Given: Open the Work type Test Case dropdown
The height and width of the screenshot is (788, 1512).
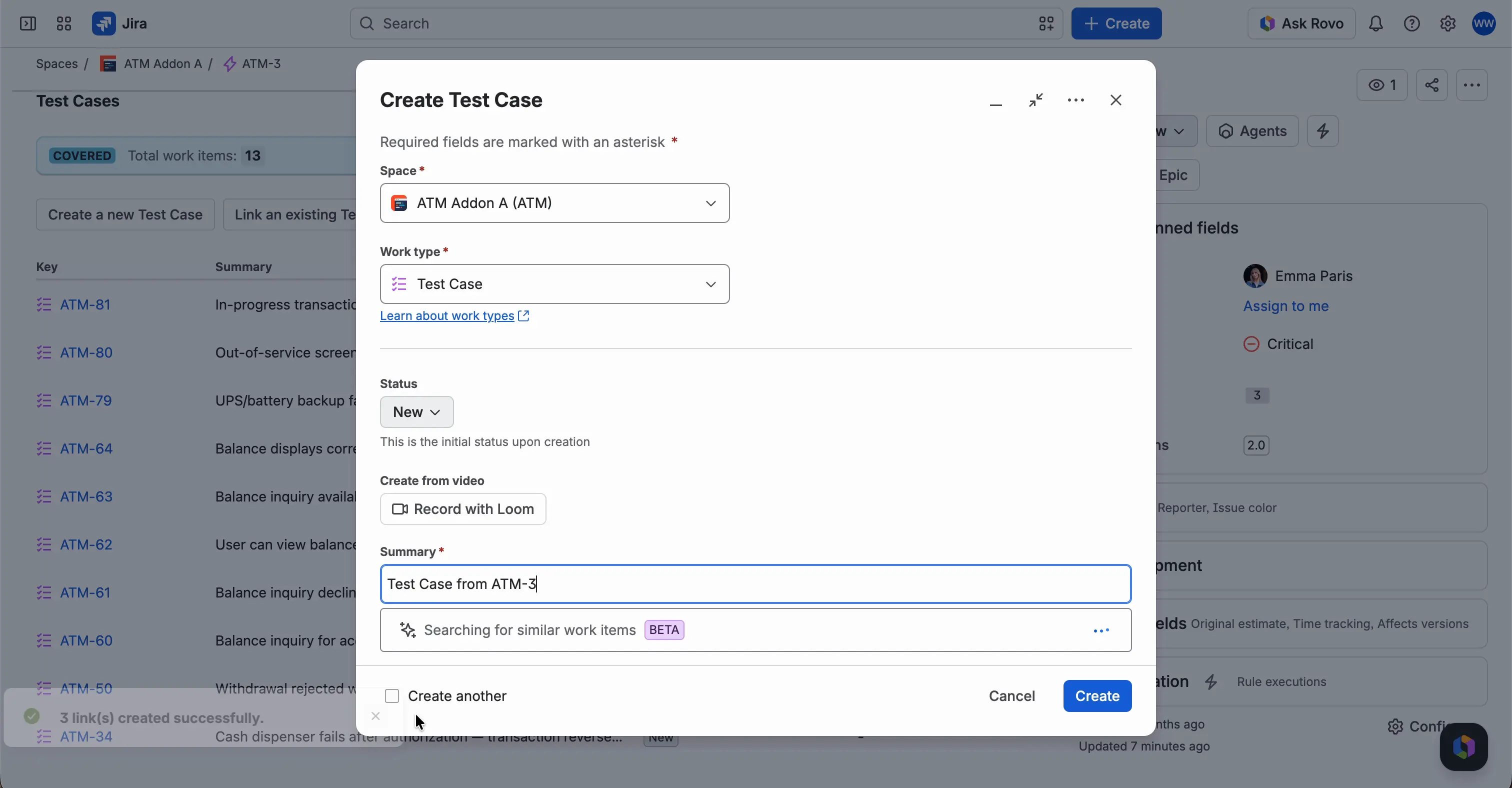Looking at the screenshot, I should (554, 284).
